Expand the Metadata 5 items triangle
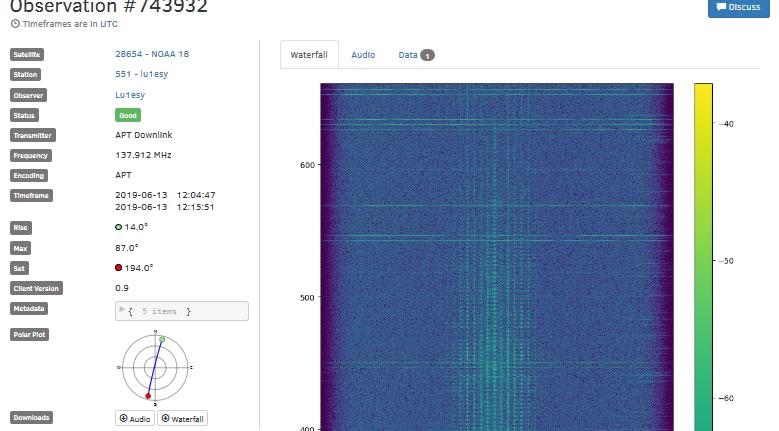The width and height of the screenshot is (779, 431). point(122,310)
